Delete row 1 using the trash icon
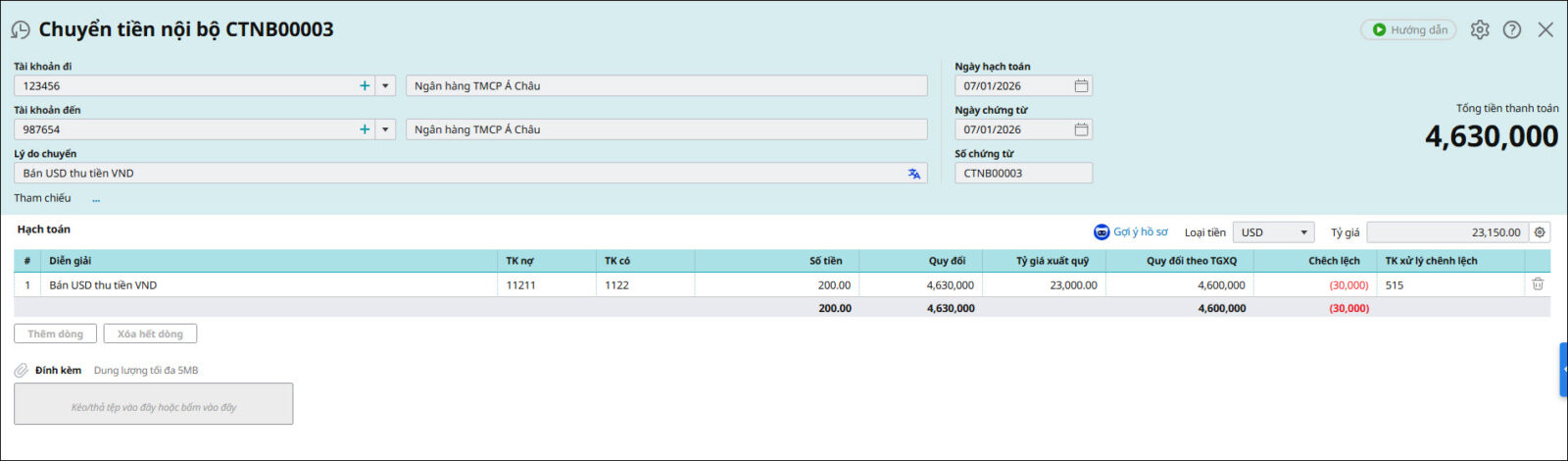Screen dimensions: 1568x461 (x=1538, y=284)
